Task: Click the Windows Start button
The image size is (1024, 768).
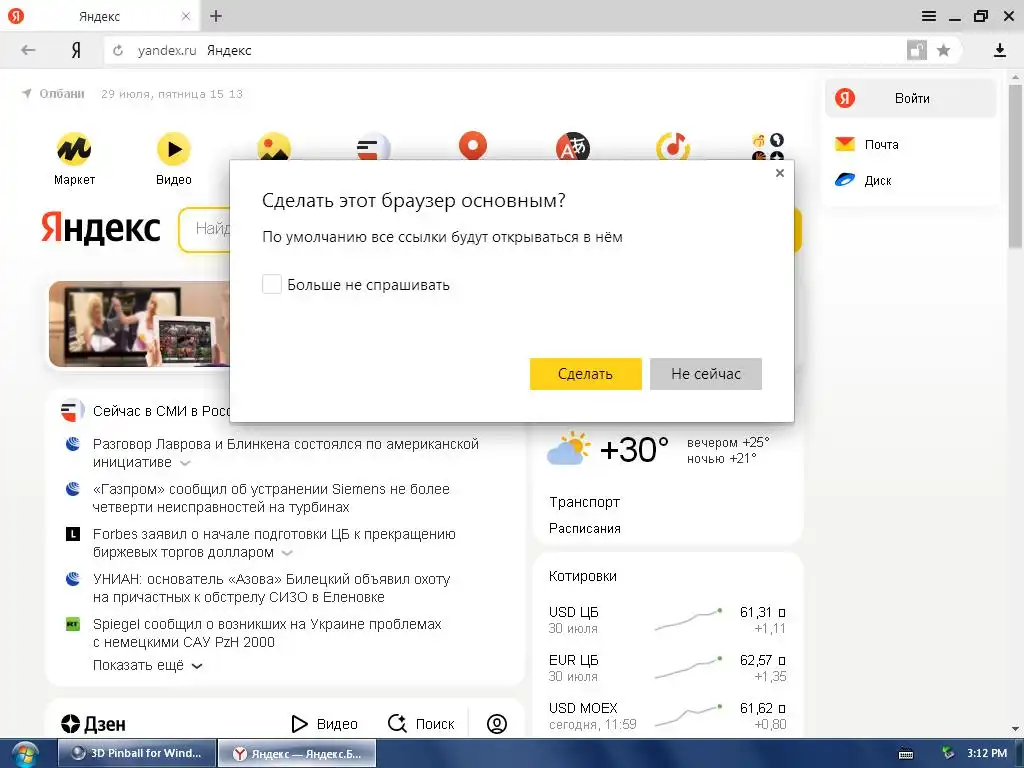Action: point(24,755)
